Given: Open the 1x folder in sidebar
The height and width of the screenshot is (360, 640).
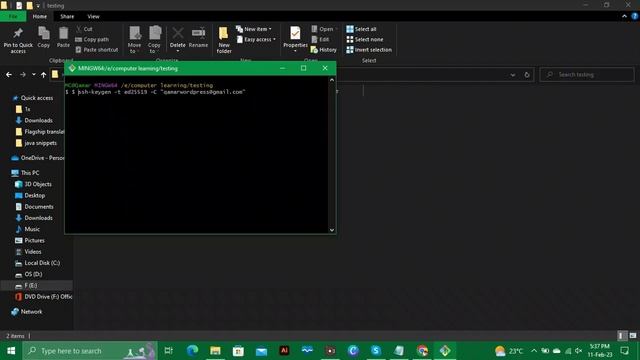Looking at the screenshot, I should click(23, 109).
